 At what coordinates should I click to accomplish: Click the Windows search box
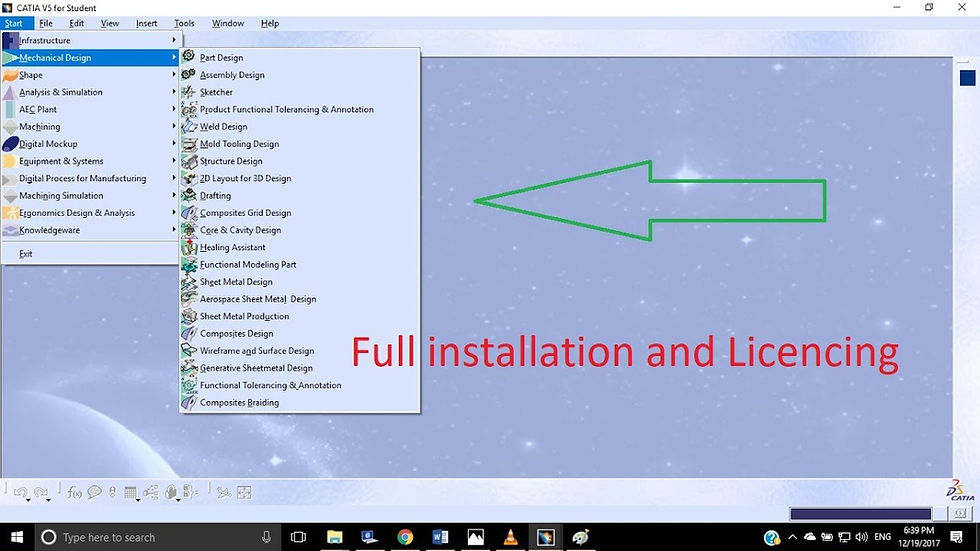click(x=156, y=537)
